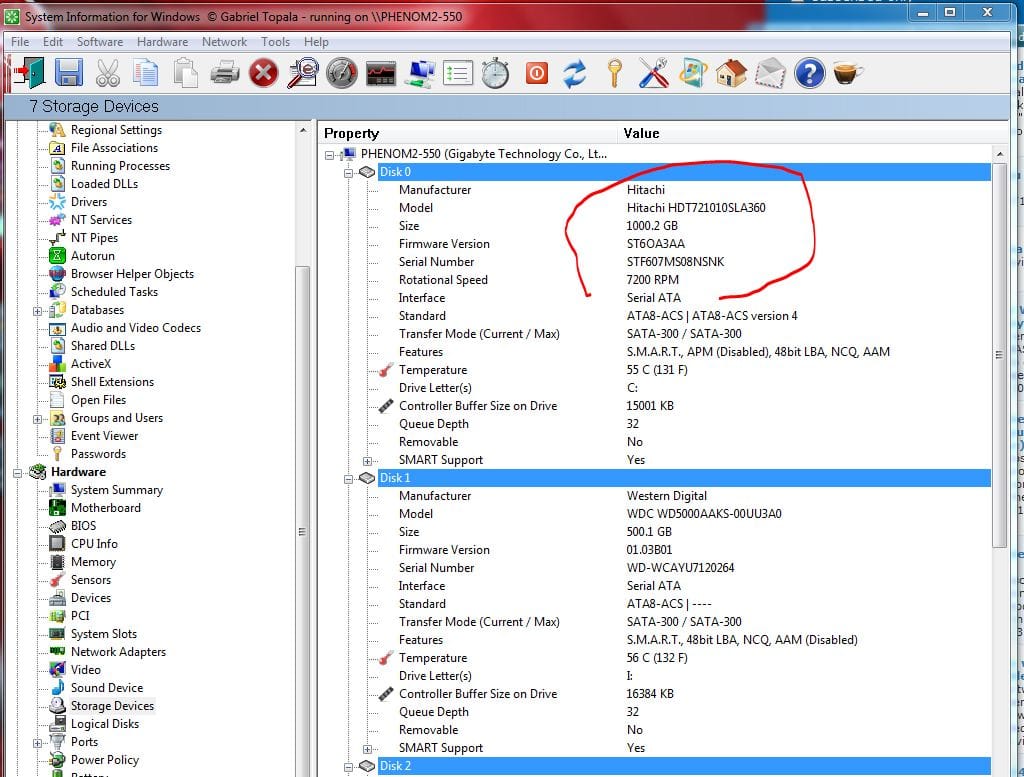This screenshot has width=1024, height=777.
Task: Expand the Ports tree node
Action: [37, 743]
